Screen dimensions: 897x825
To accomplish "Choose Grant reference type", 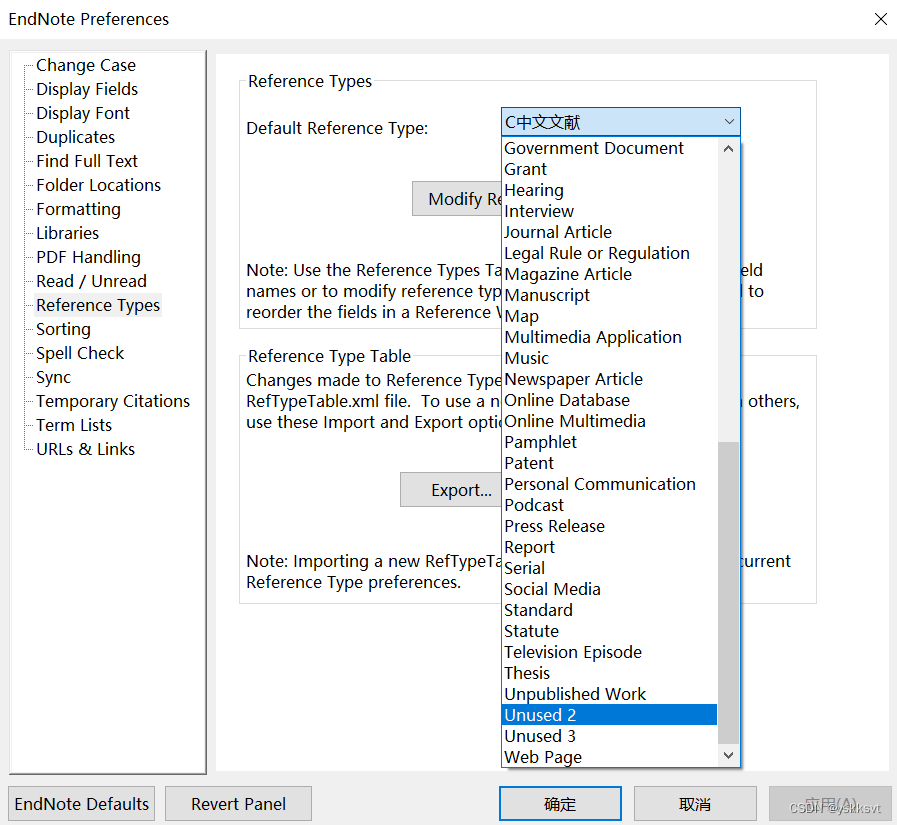I will [609, 169].
